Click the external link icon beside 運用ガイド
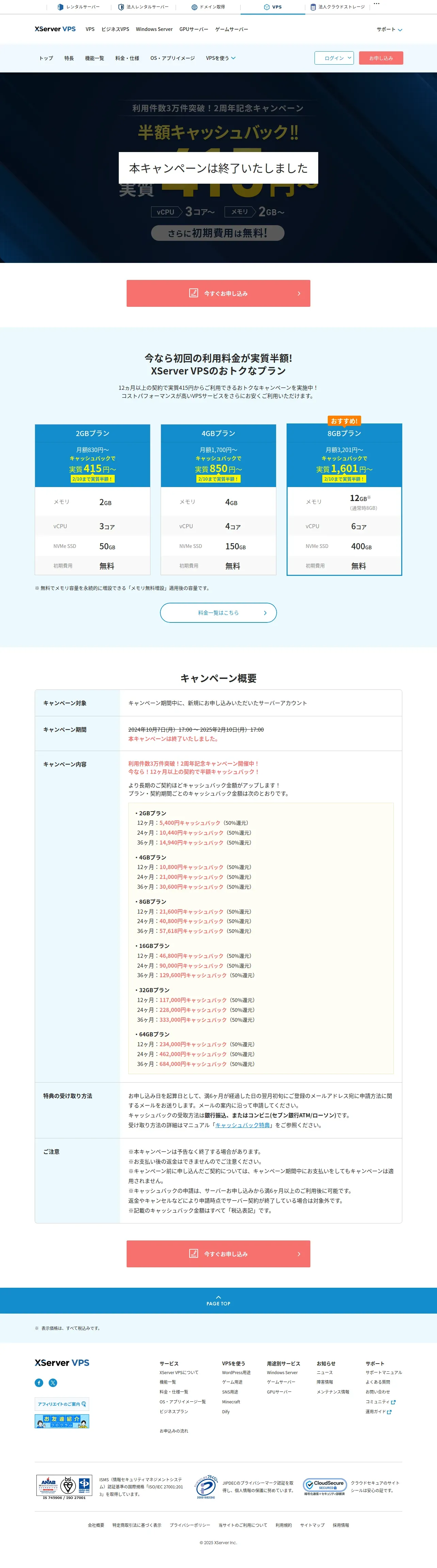The width and height of the screenshot is (437, 1568). pos(389,1412)
